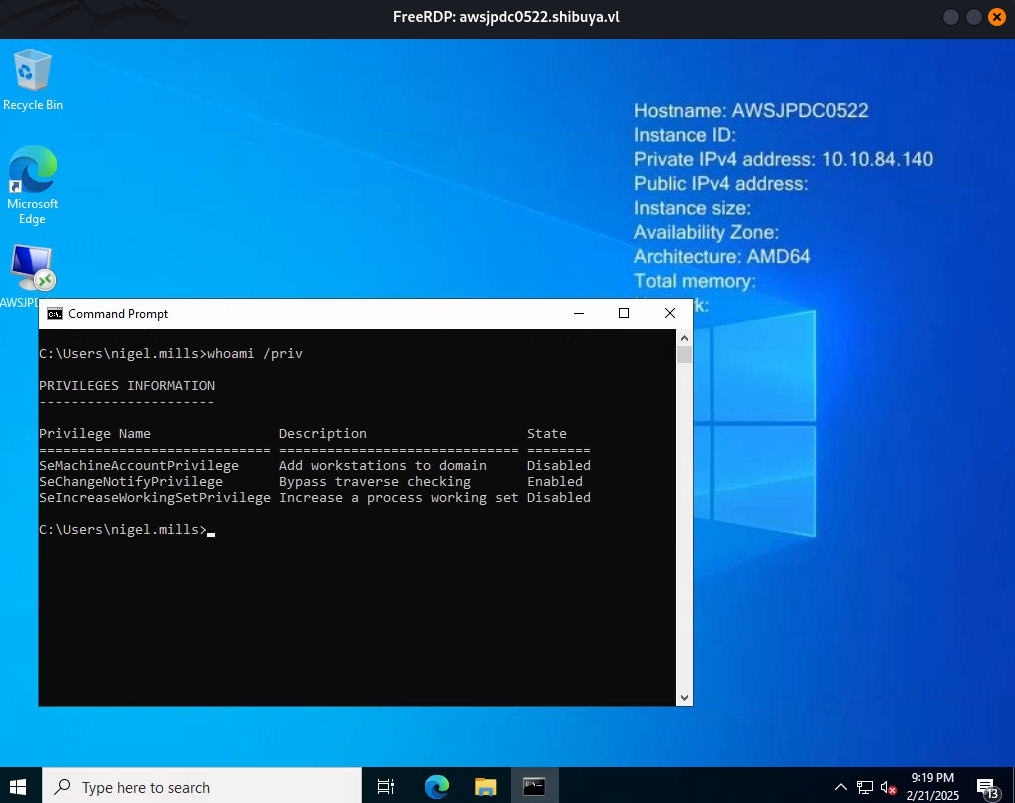The image size is (1015, 803).
Task: Click SeMachineAccountPrivilege in the output
Action: (139, 466)
